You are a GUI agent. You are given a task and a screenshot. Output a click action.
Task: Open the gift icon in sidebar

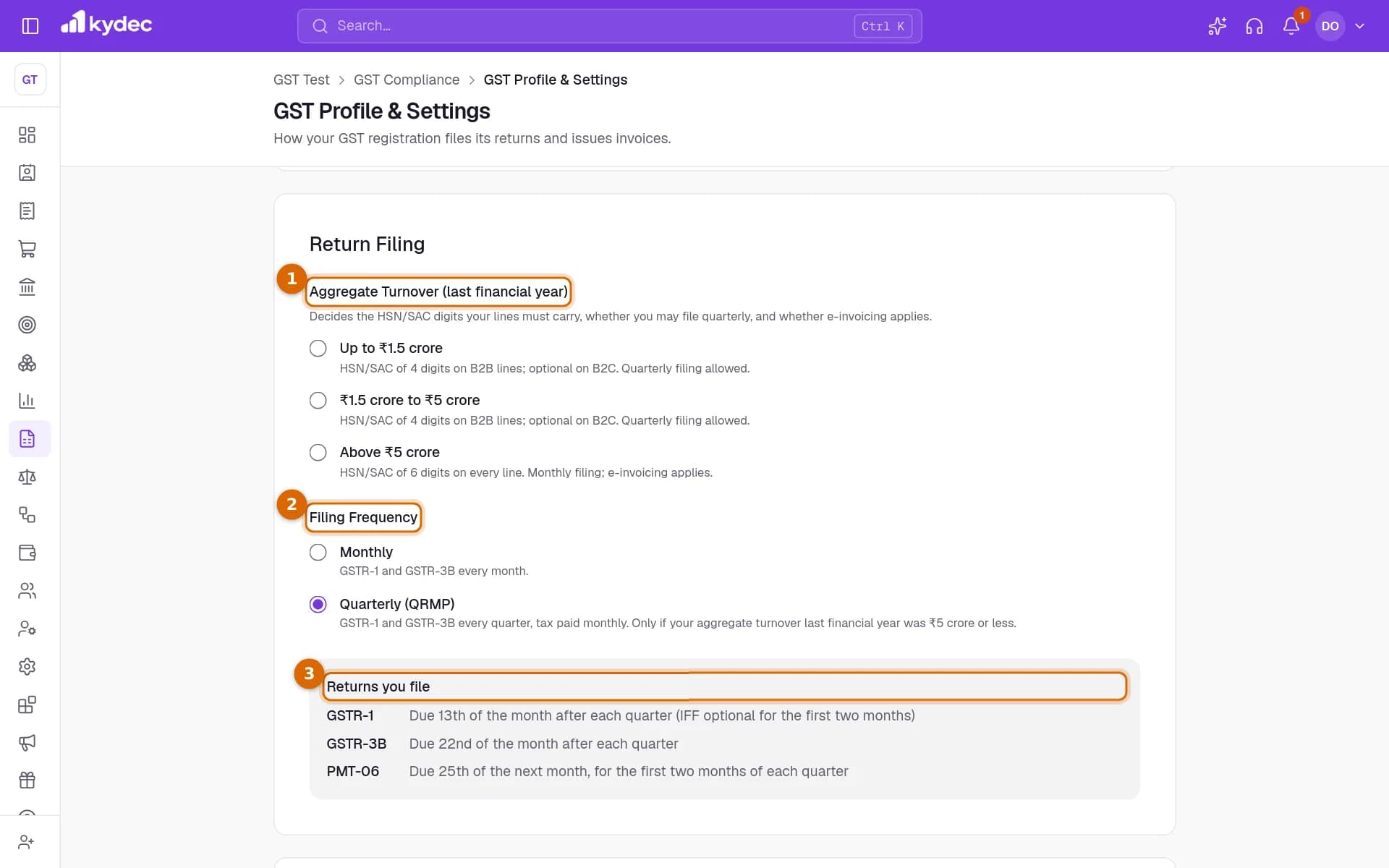pos(27,780)
